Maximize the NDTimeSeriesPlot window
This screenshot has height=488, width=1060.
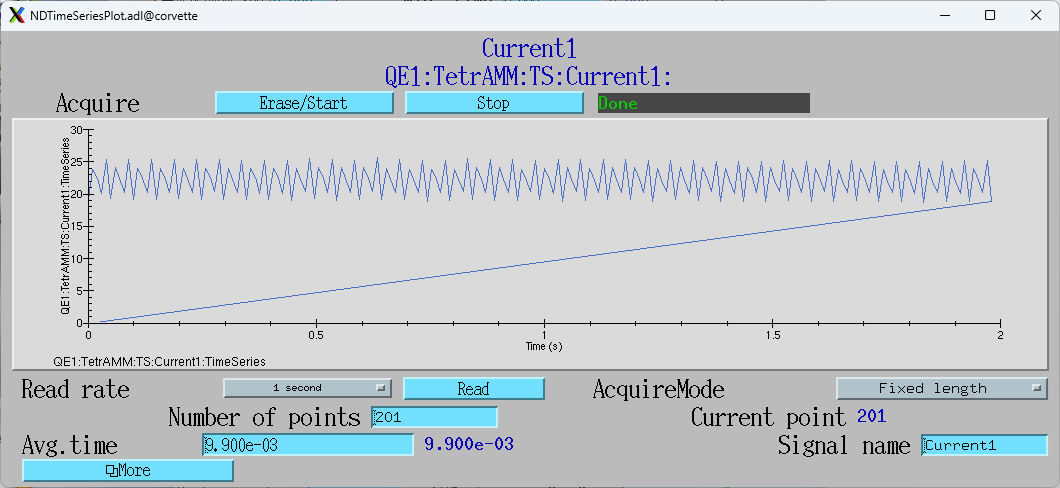[x=990, y=15]
